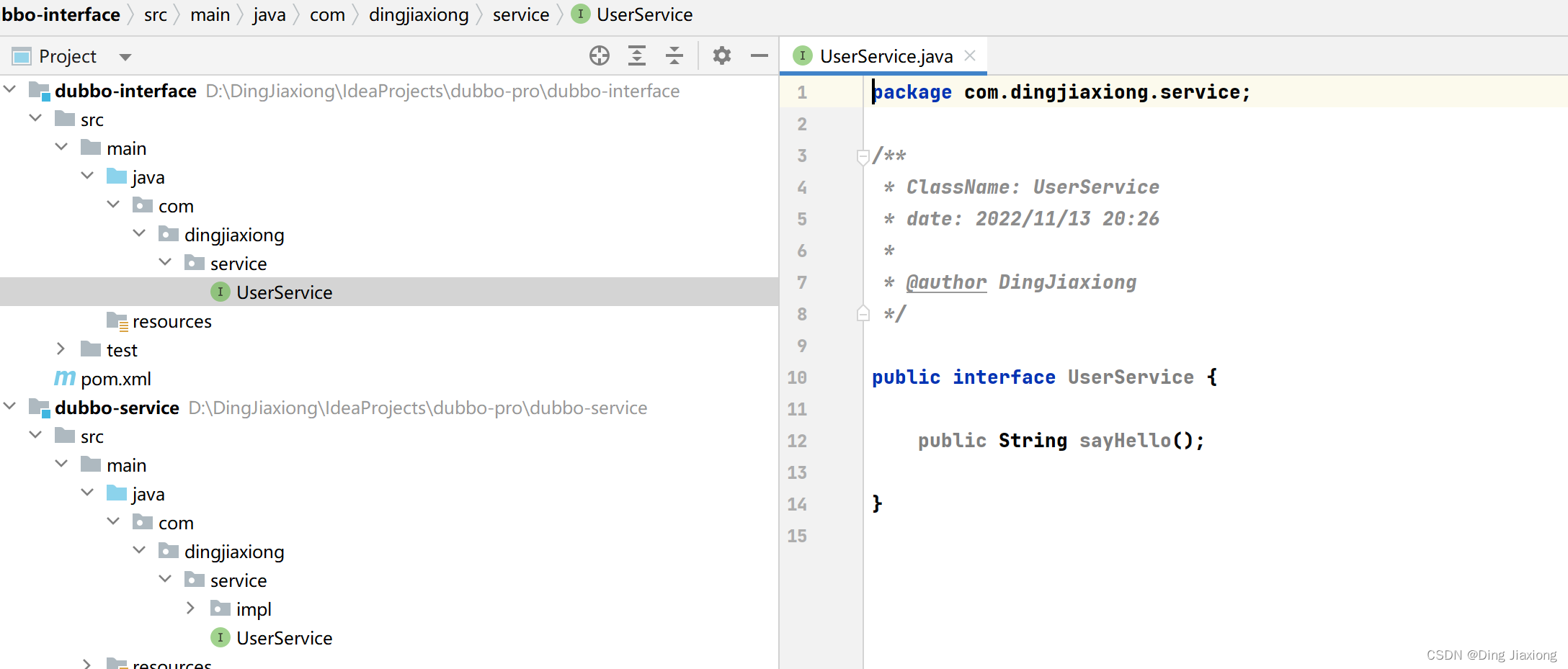The width and height of the screenshot is (1568, 669).
Task: Click the interface icon on the UserService.java tab
Action: coord(803,55)
